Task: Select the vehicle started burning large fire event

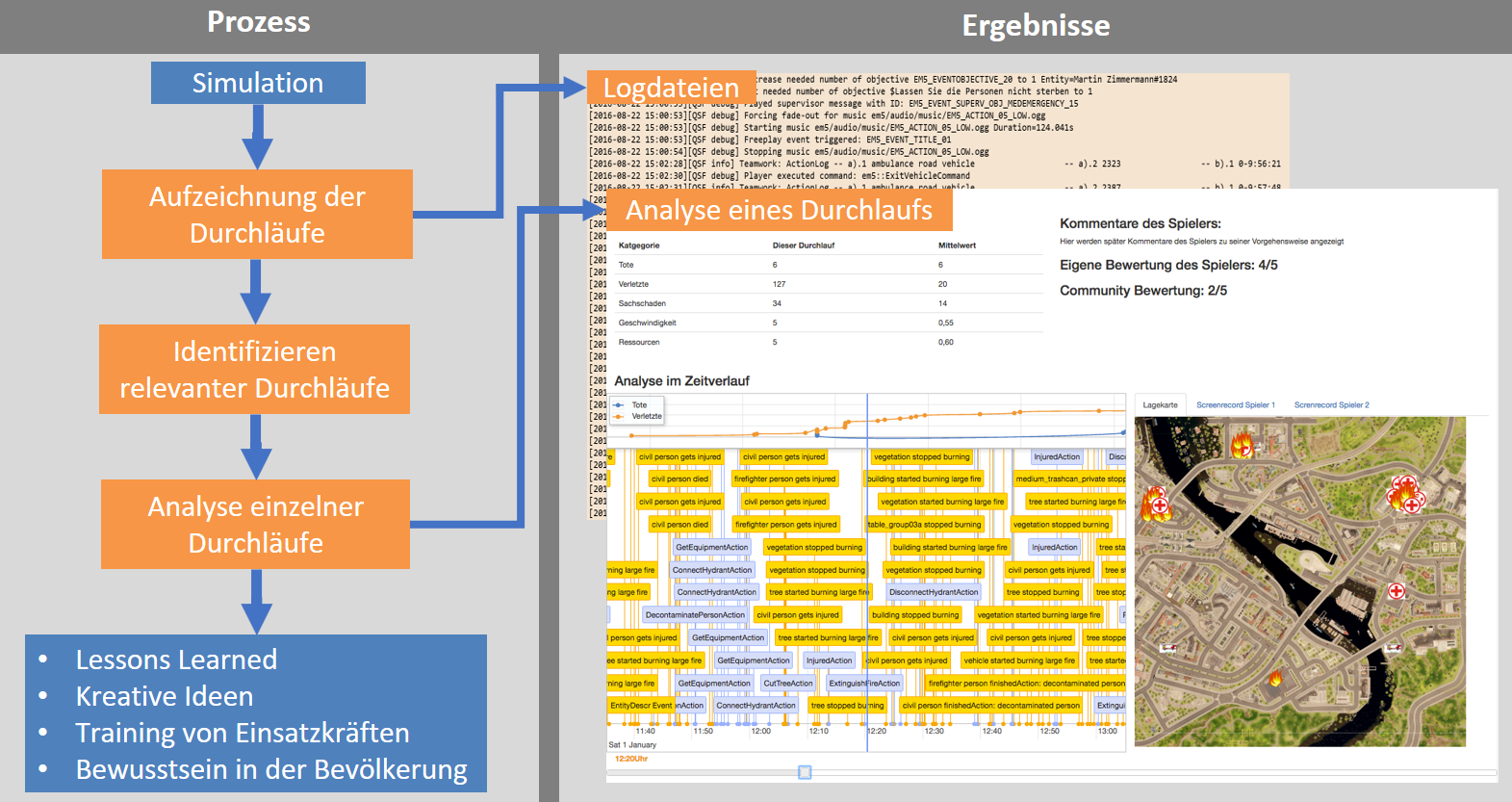Action: click(1019, 660)
